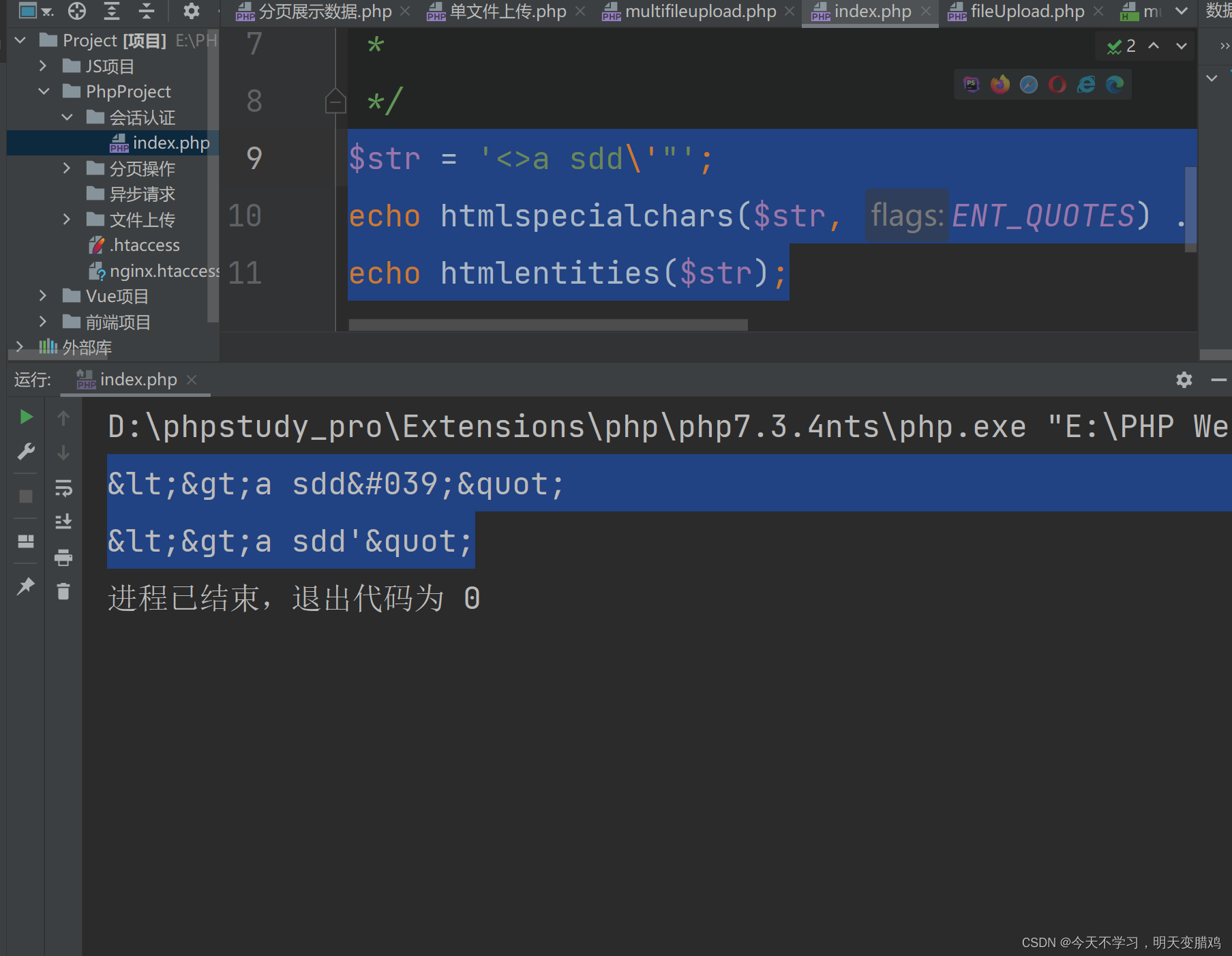Close the 分页展示数据.php tab
The height and width of the screenshot is (956, 1232).
point(405,12)
